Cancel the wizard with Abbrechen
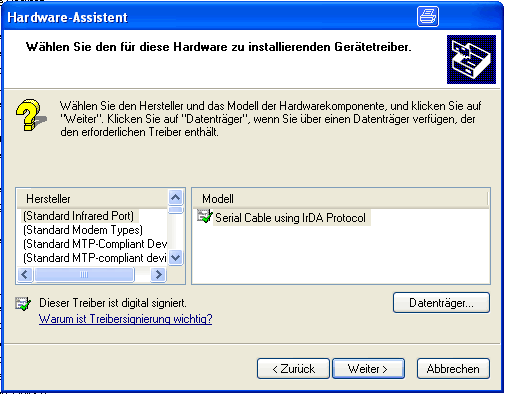505x394 pixels. pyautogui.click(x=453, y=369)
